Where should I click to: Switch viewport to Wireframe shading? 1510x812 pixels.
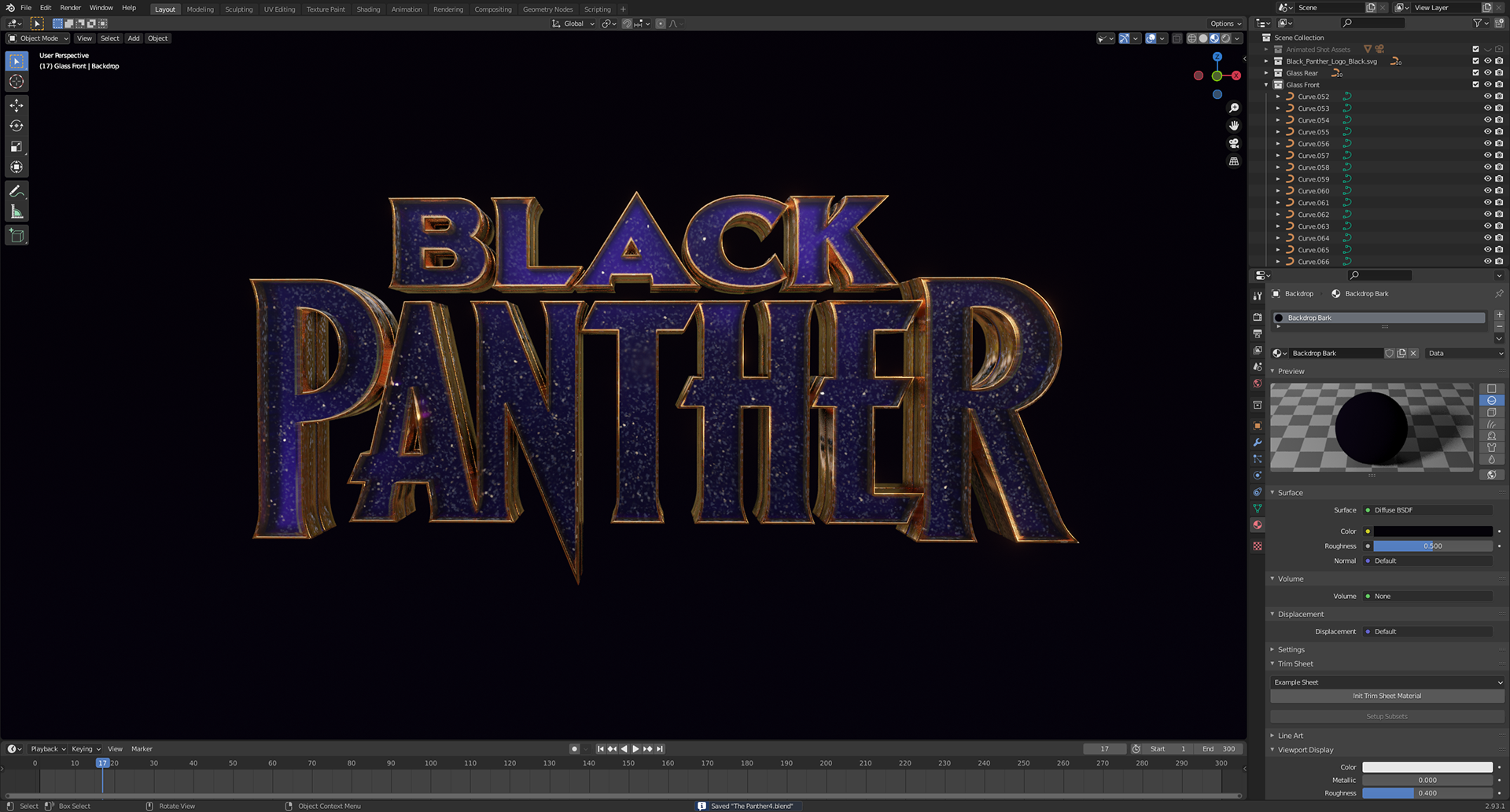pyautogui.click(x=1192, y=38)
